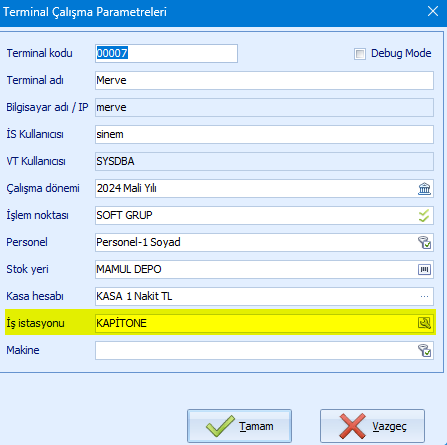Click the Personel-1 Soyad value
This screenshot has width=447, height=445.
click(138, 242)
